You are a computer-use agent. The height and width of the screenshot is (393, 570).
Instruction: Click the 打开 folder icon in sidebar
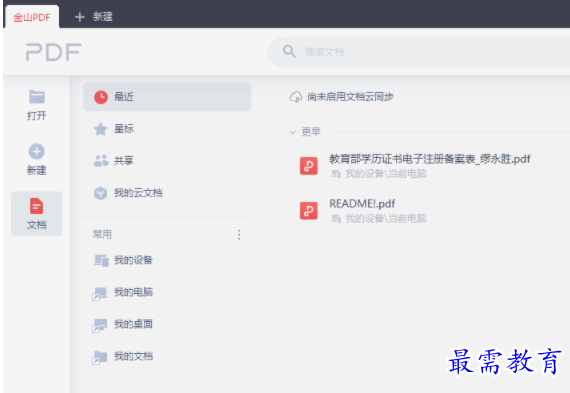point(37,97)
